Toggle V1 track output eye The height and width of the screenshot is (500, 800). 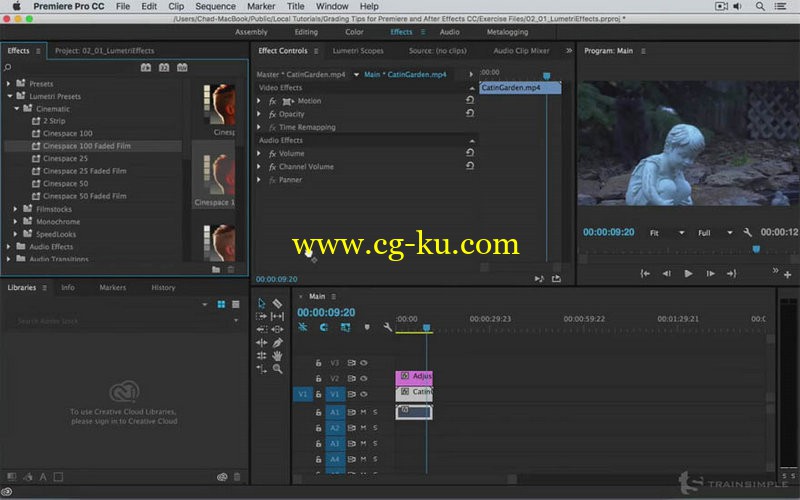(x=364, y=394)
